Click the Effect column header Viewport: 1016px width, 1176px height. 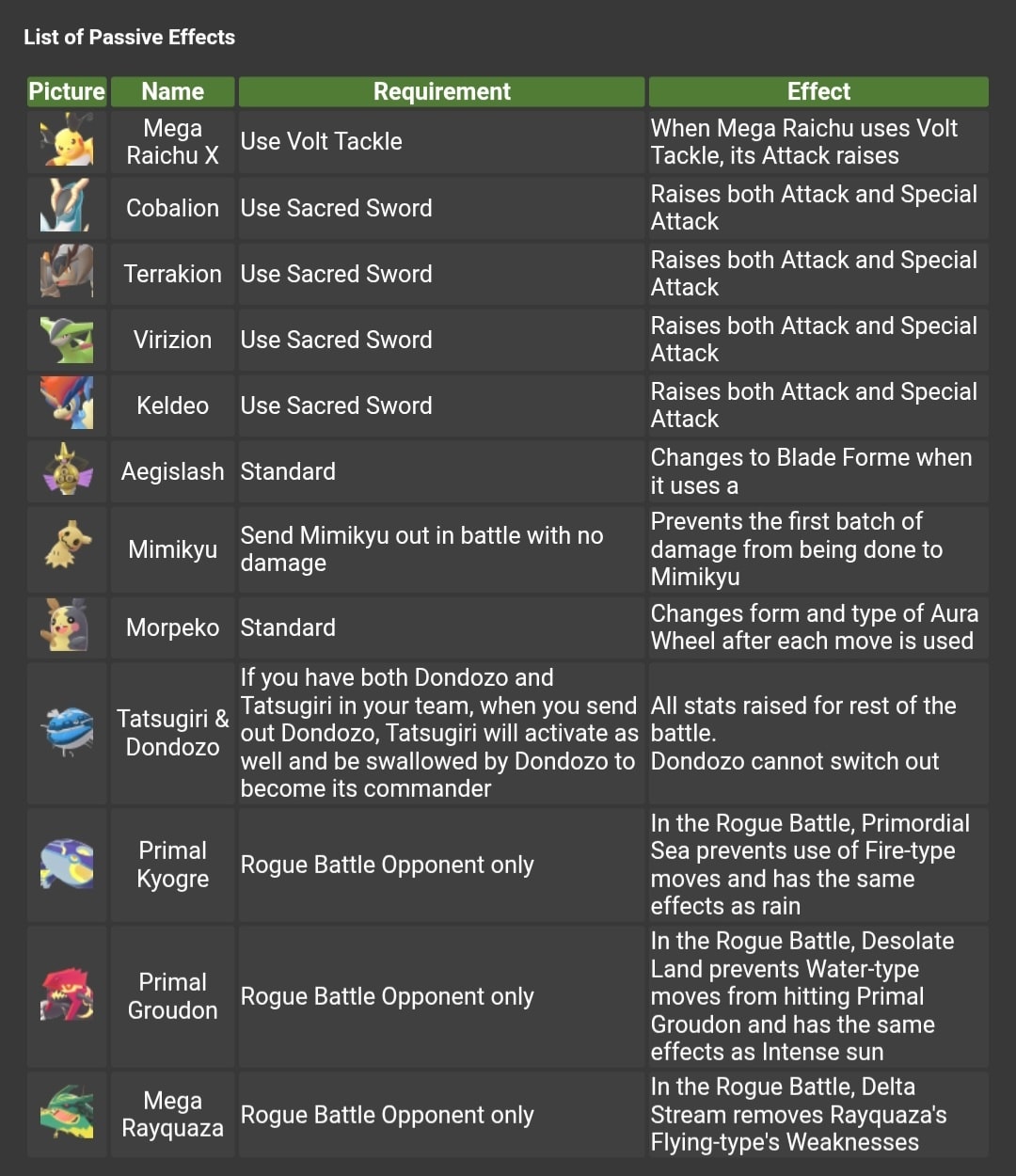[x=818, y=91]
